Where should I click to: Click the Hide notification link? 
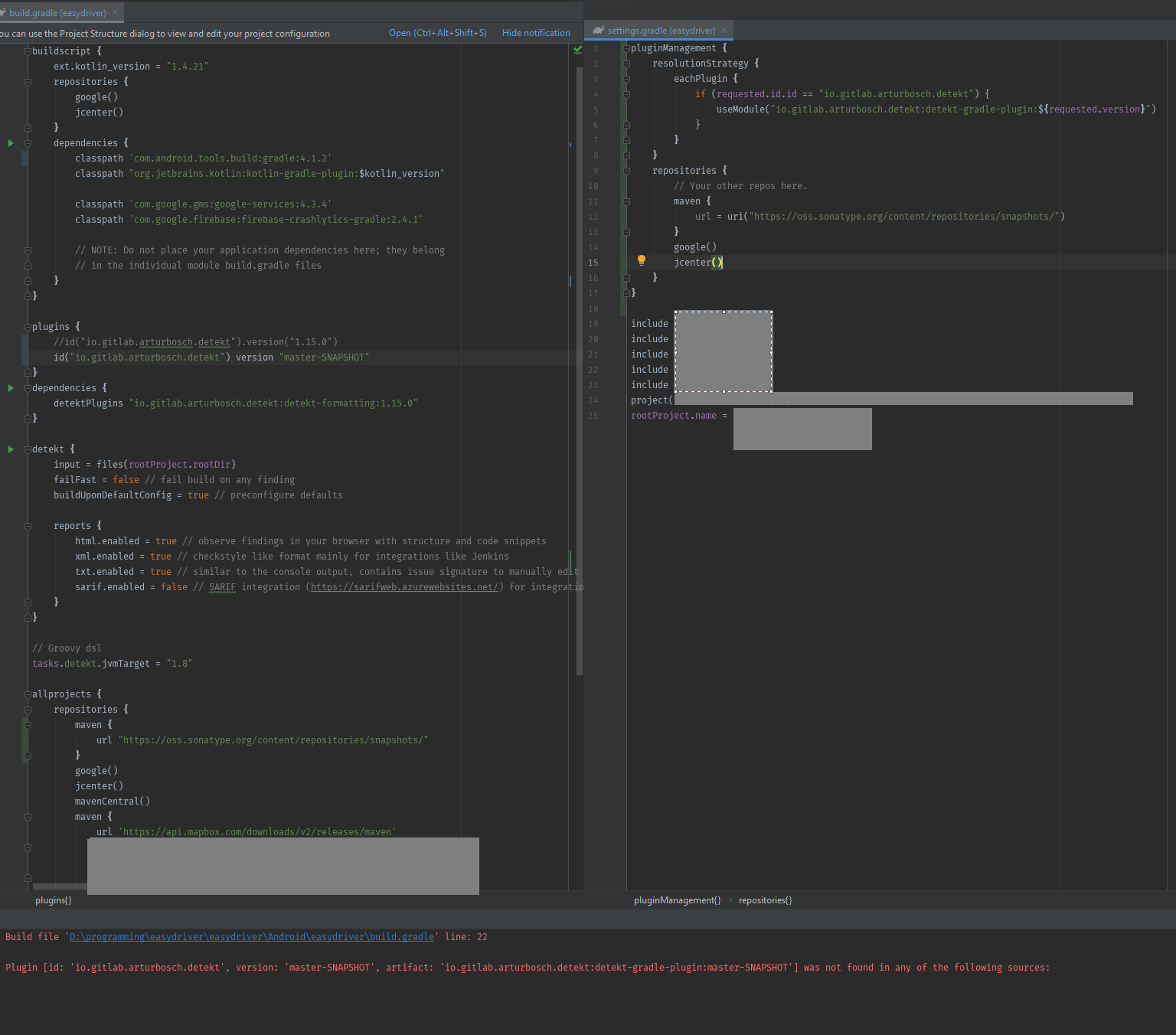(535, 33)
